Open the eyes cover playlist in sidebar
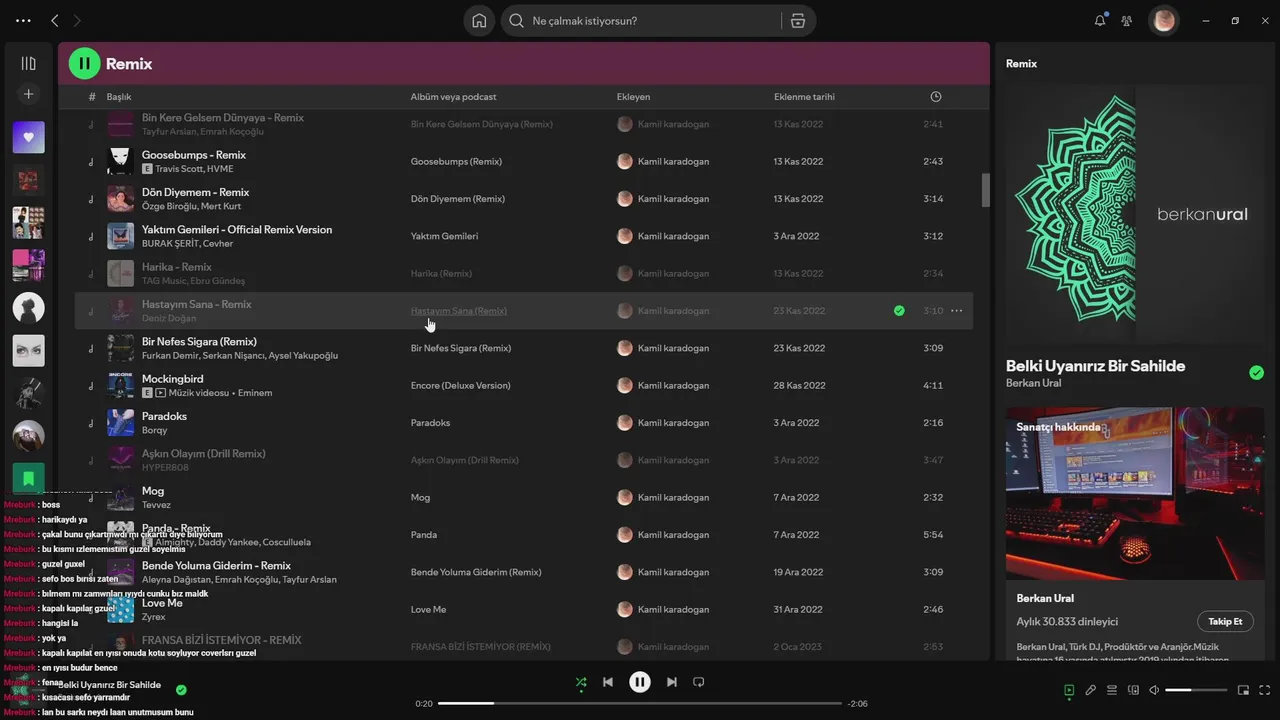 tap(28, 351)
